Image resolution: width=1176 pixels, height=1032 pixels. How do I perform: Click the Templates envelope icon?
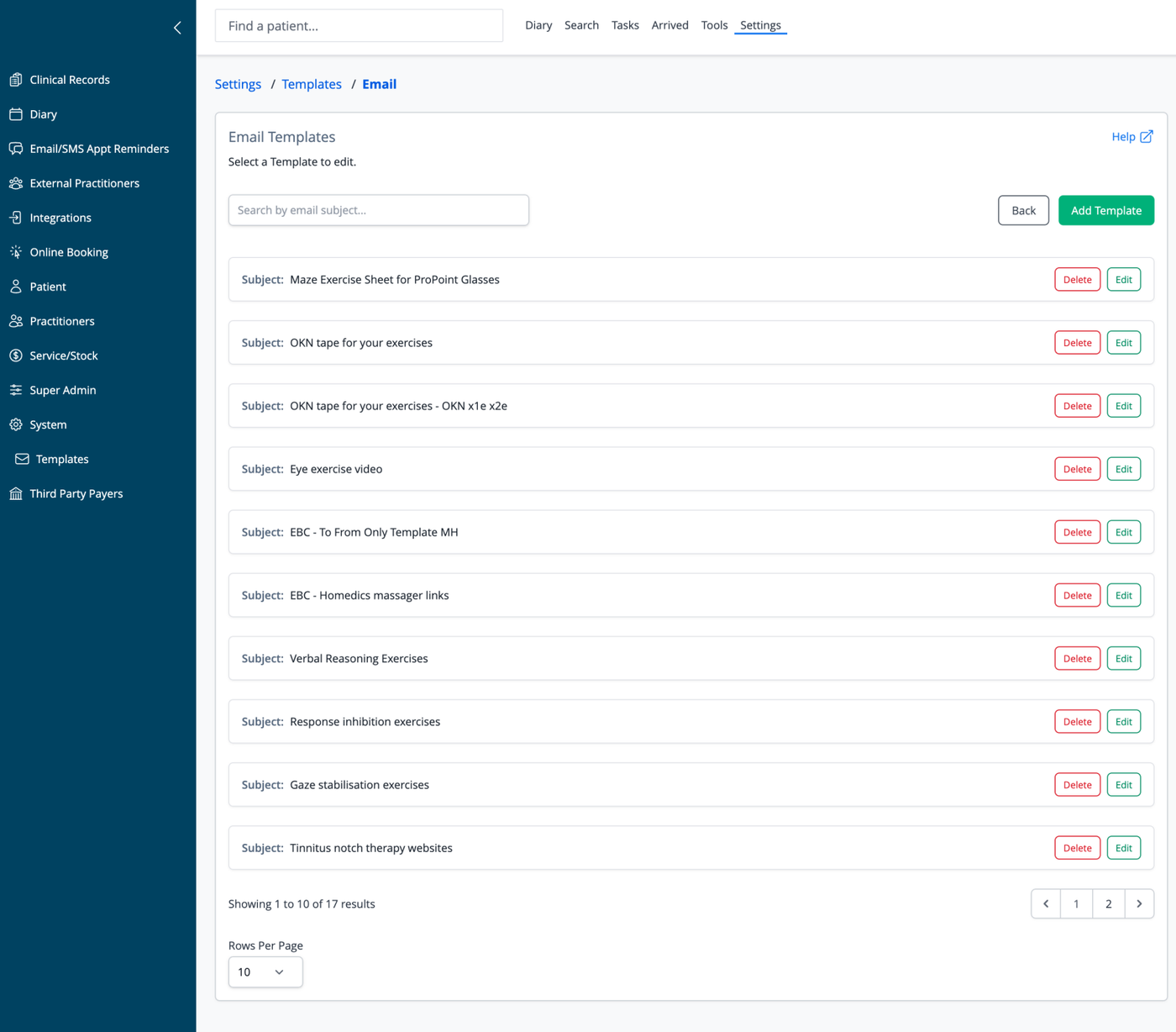coord(22,459)
